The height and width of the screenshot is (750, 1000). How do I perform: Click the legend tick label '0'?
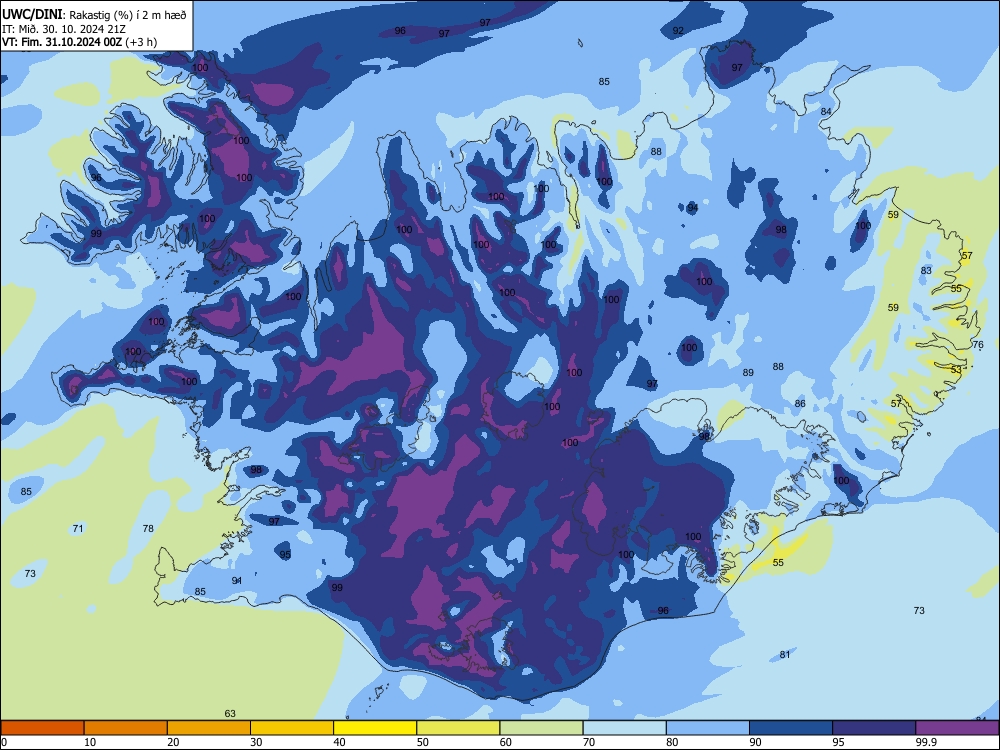(x=4, y=742)
